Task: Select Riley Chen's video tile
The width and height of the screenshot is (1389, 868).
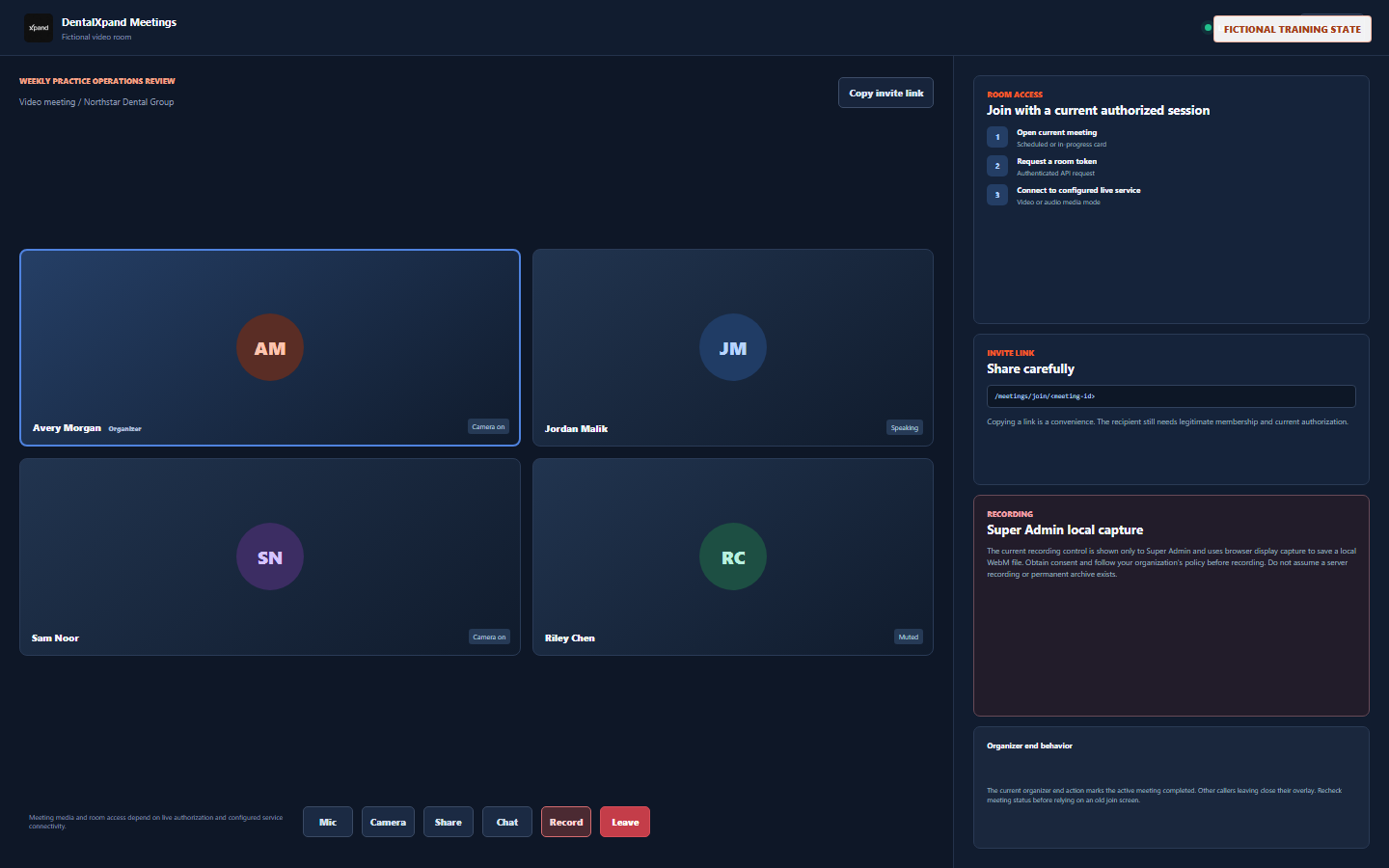Action: click(733, 556)
